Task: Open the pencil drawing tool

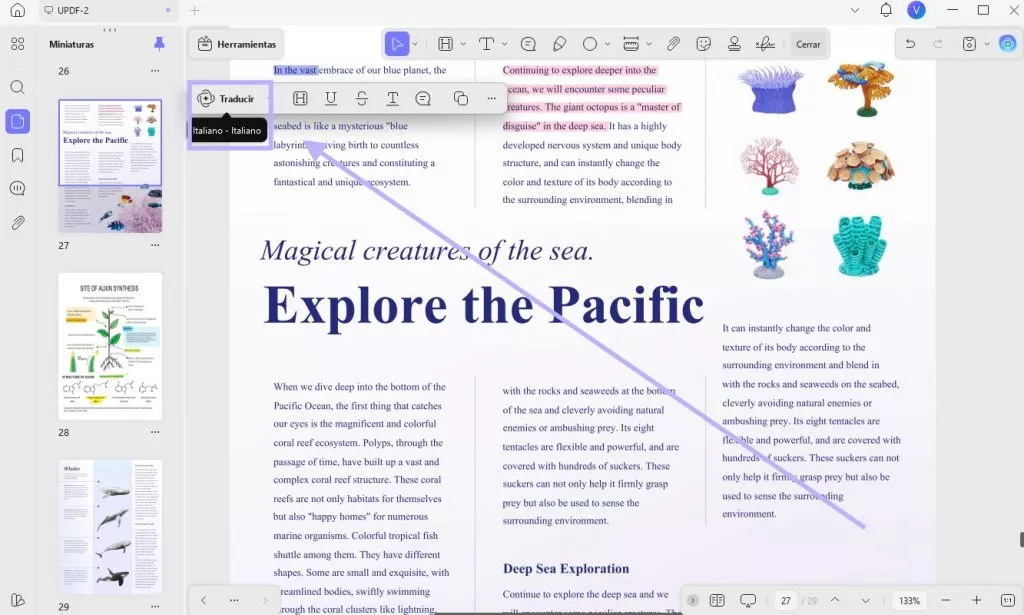Action: [x=559, y=44]
